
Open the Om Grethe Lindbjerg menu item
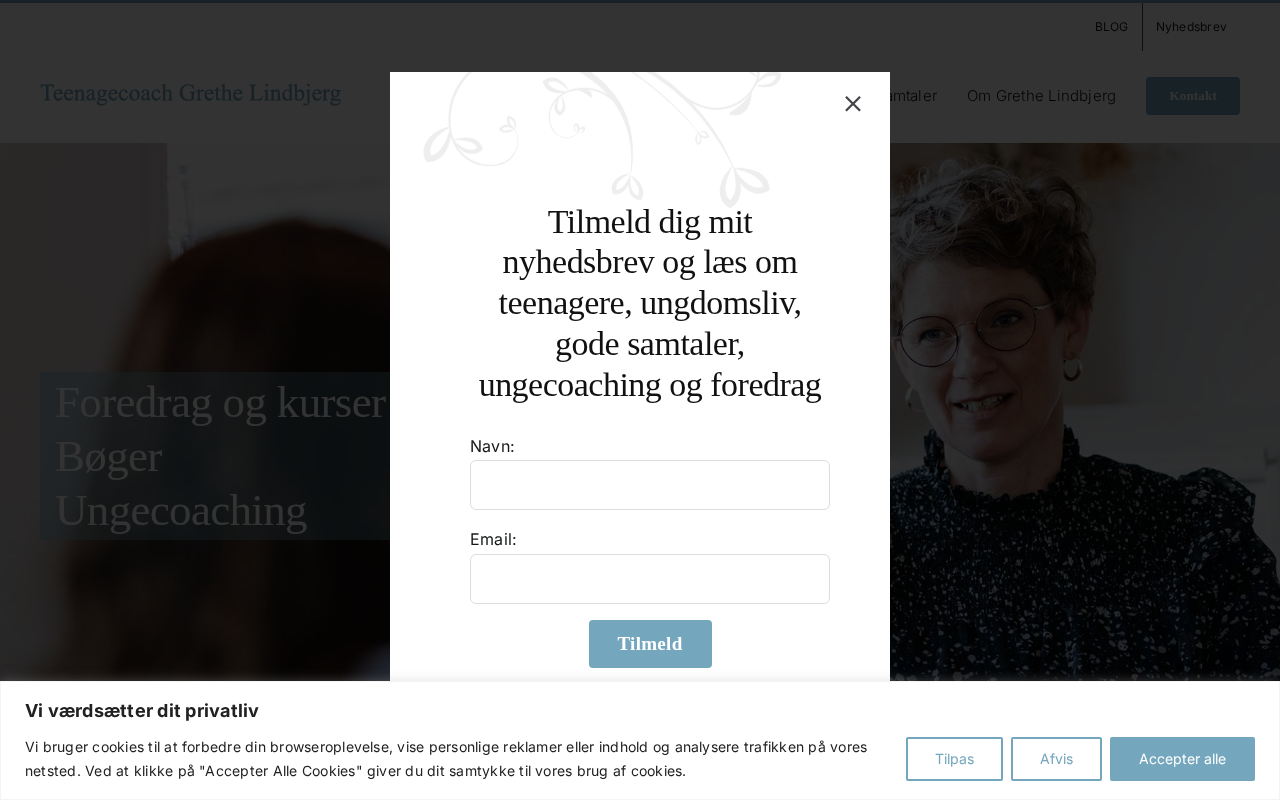coord(1041,96)
